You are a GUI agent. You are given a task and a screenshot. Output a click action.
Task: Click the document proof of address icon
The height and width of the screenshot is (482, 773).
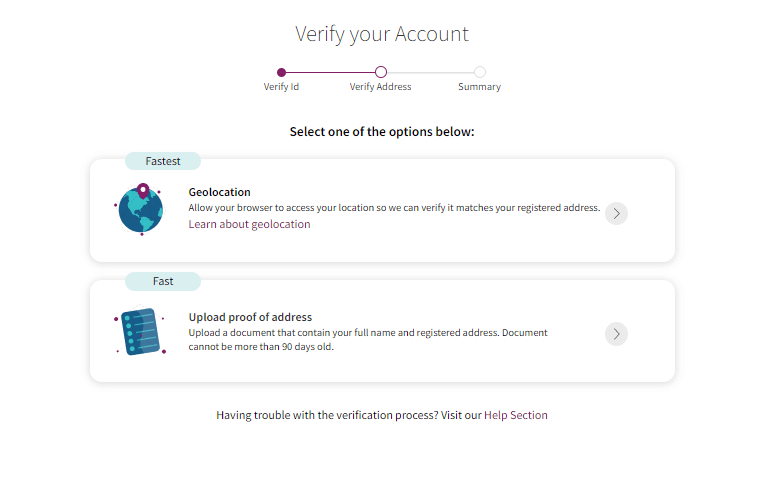(140, 331)
